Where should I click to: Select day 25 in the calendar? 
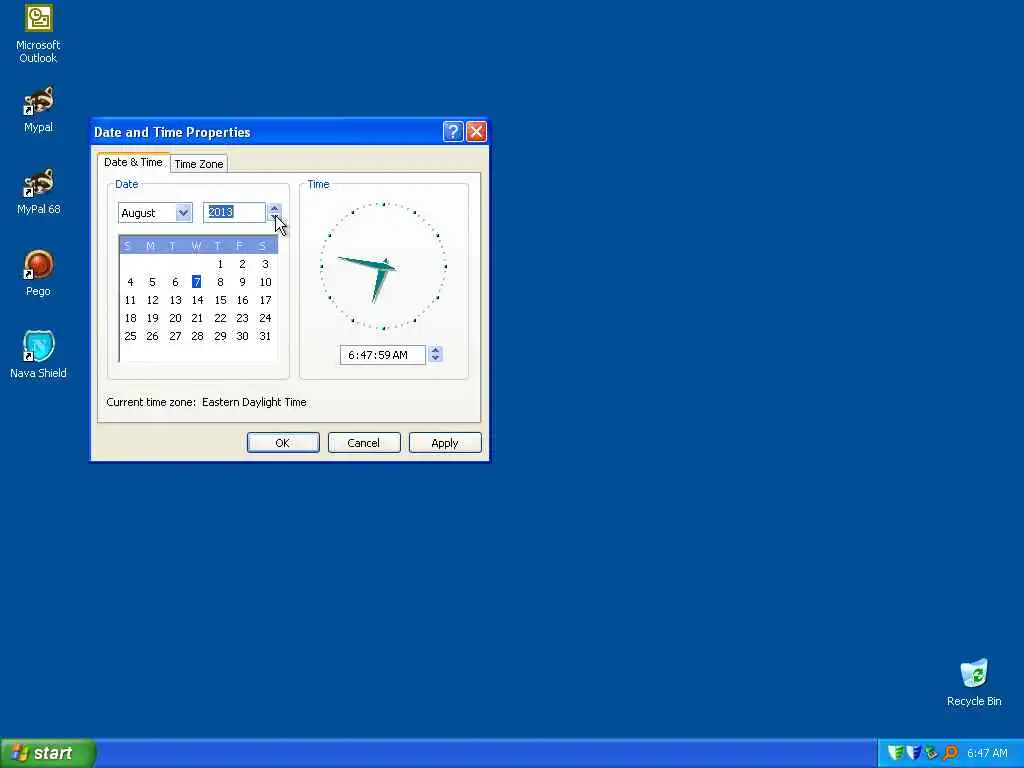131,336
